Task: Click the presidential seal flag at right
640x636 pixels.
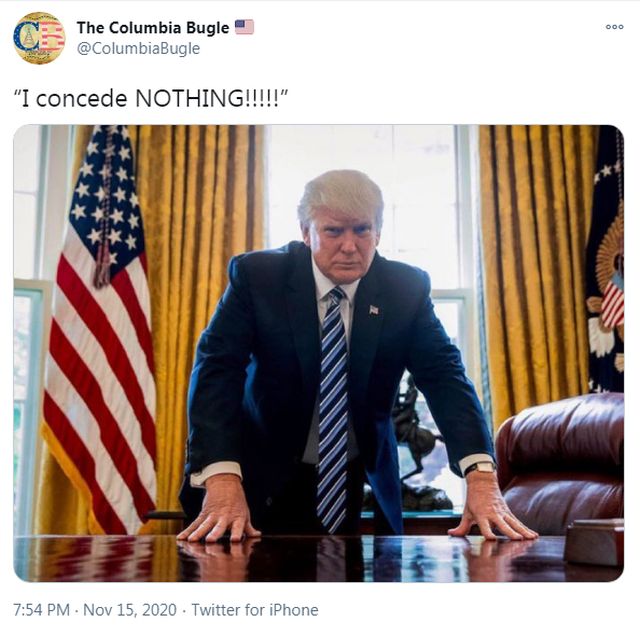Action: 605,261
